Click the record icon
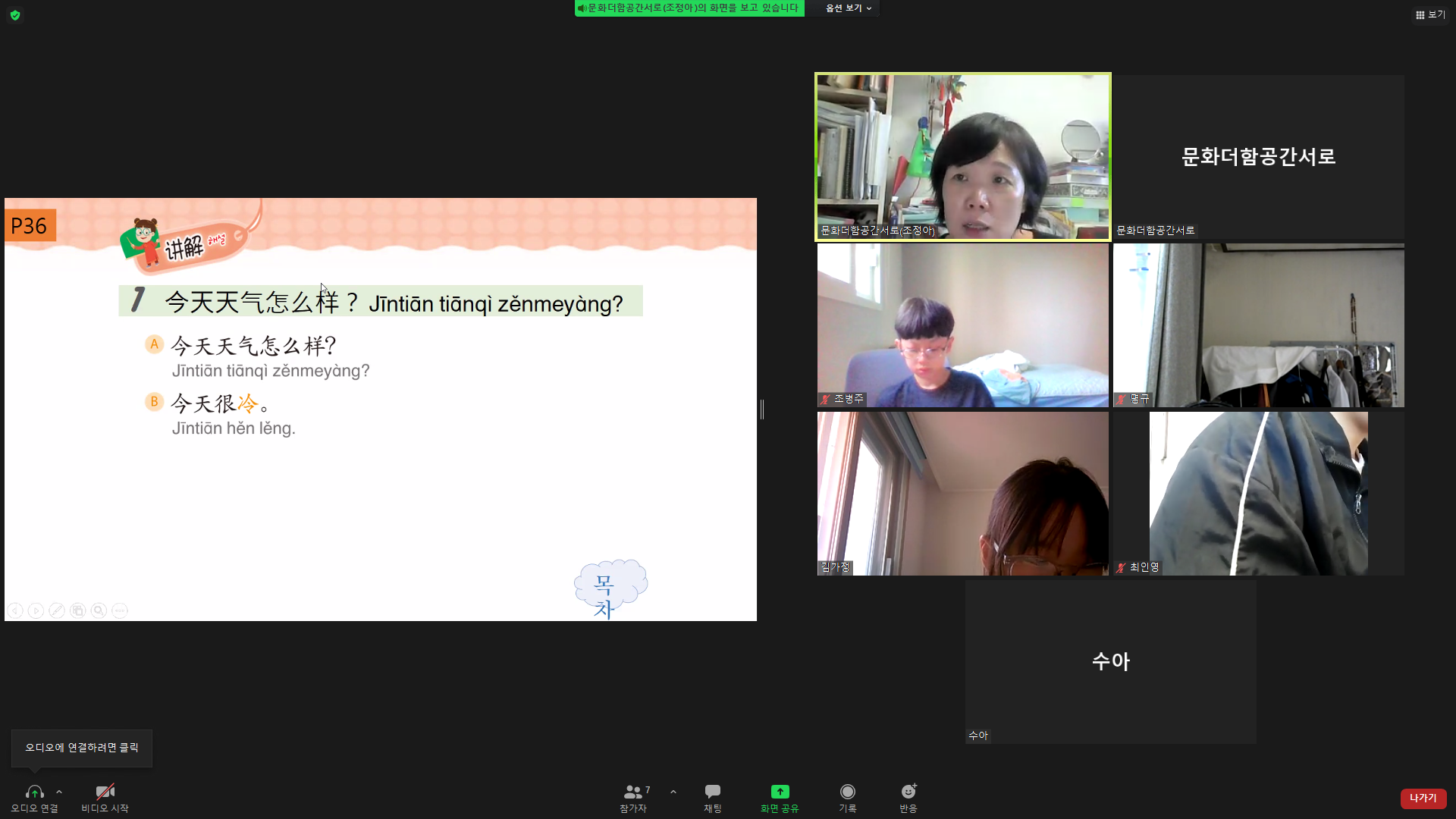 [x=847, y=792]
